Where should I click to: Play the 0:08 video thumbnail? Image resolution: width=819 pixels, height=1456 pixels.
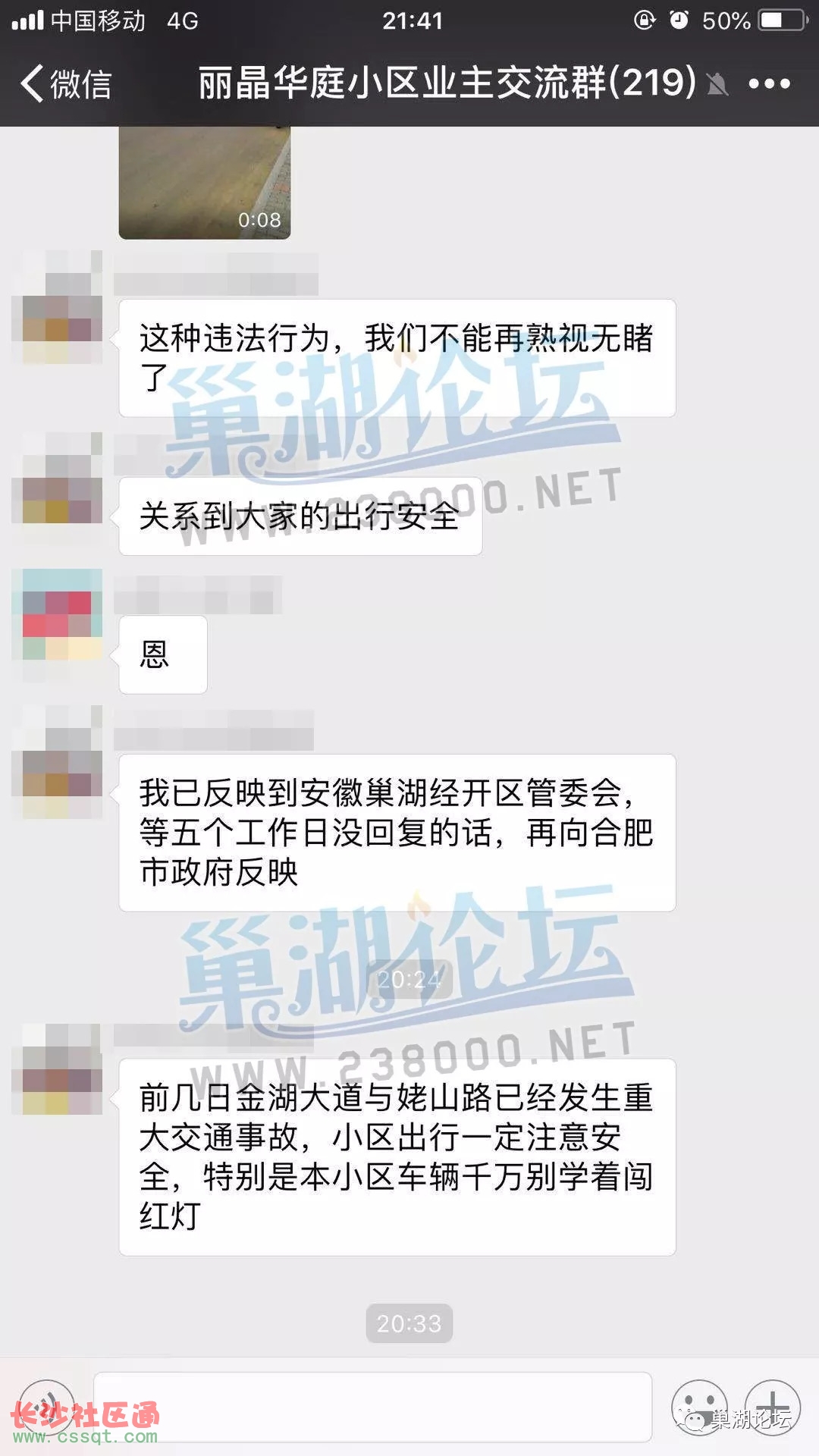pos(205,183)
